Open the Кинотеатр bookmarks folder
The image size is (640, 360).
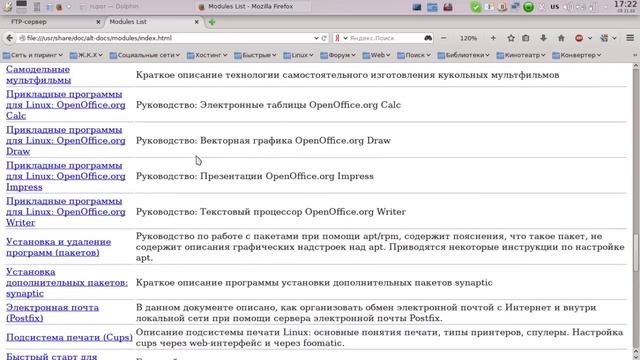tap(521, 55)
